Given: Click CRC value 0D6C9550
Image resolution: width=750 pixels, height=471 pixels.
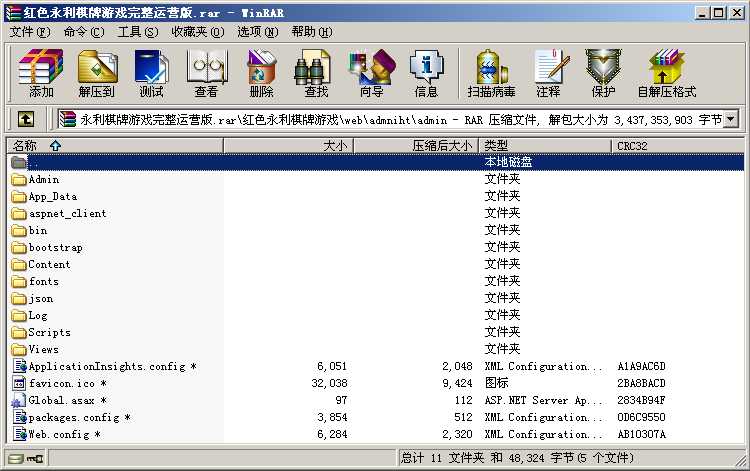Looking at the screenshot, I should pyautogui.click(x=641, y=417).
